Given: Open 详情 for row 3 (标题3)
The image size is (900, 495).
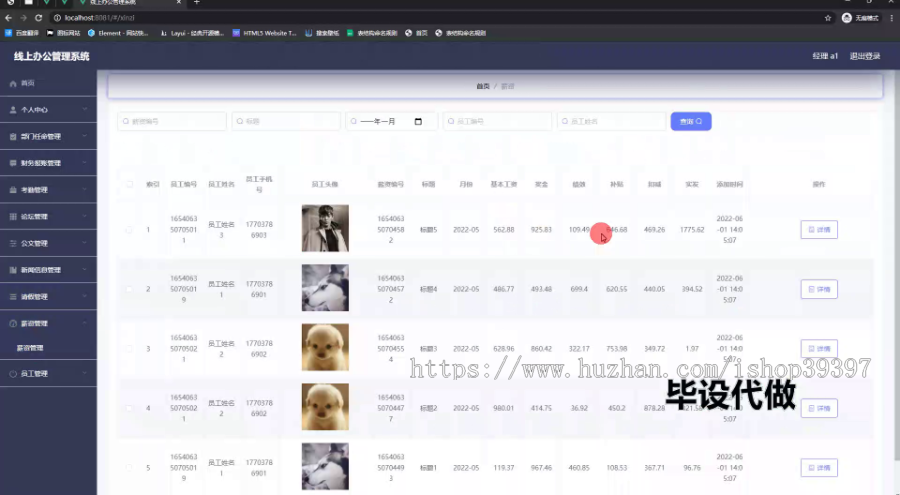Looking at the screenshot, I should click(x=819, y=349).
